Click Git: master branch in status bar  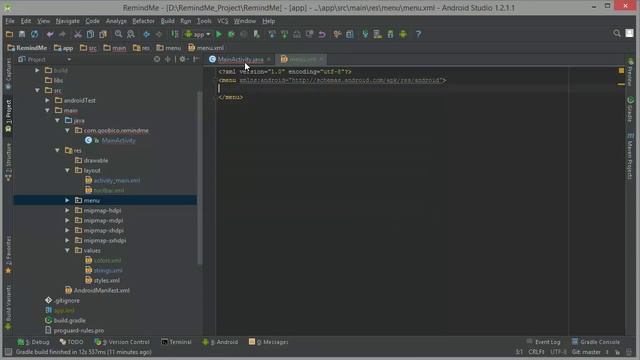[x=586, y=352]
